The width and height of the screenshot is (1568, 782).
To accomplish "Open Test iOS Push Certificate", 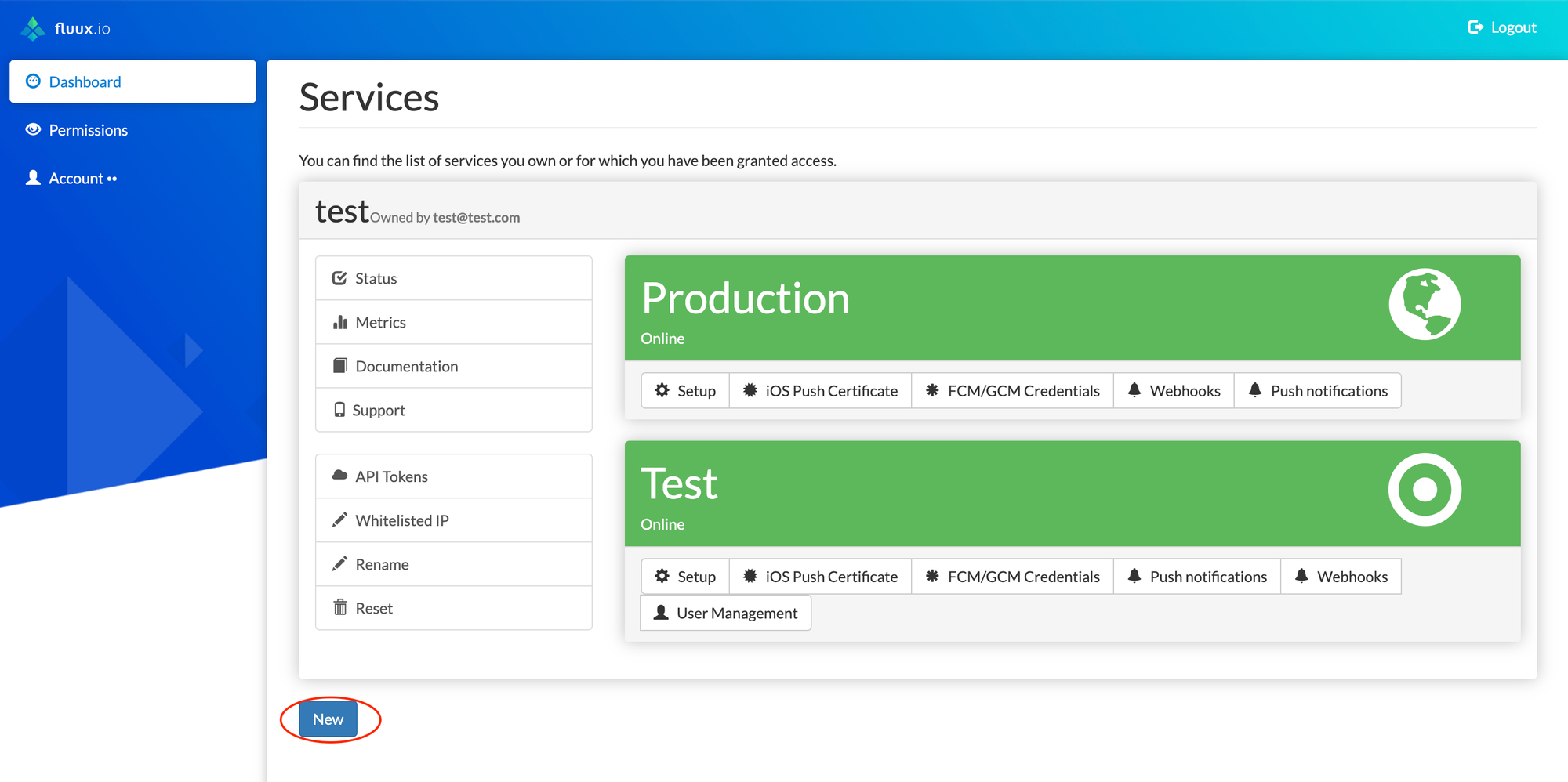I will (x=820, y=576).
